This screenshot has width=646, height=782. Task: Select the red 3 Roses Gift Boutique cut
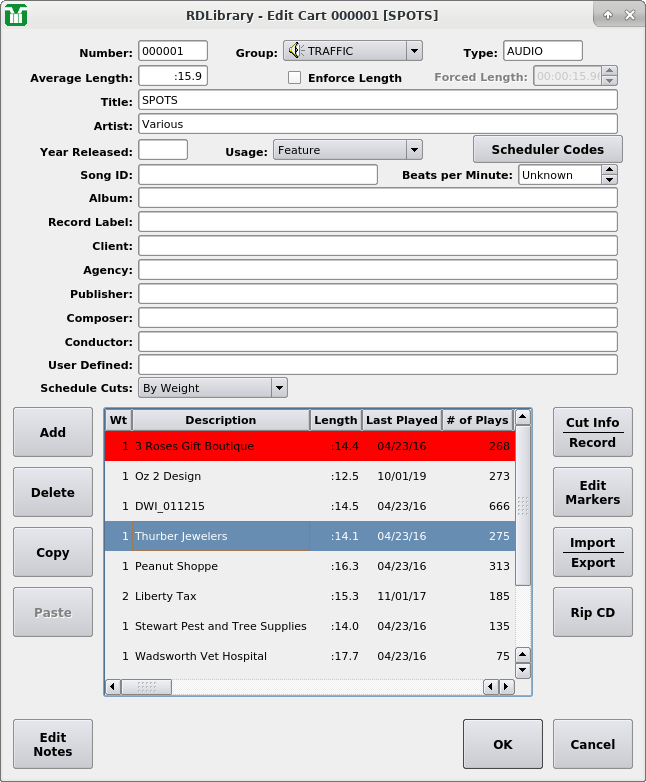point(310,446)
